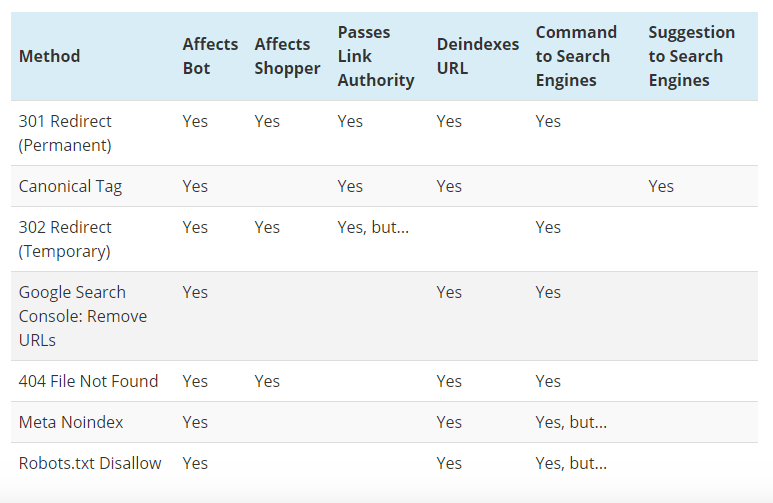773x503 pixels.
Task: Click the Affects Bot column header
Action: click(x=210, y=56)
